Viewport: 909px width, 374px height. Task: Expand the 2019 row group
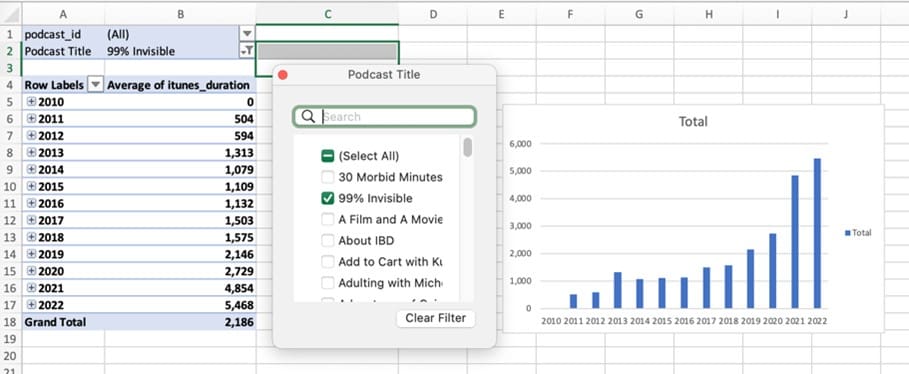(x=31, y=254)
